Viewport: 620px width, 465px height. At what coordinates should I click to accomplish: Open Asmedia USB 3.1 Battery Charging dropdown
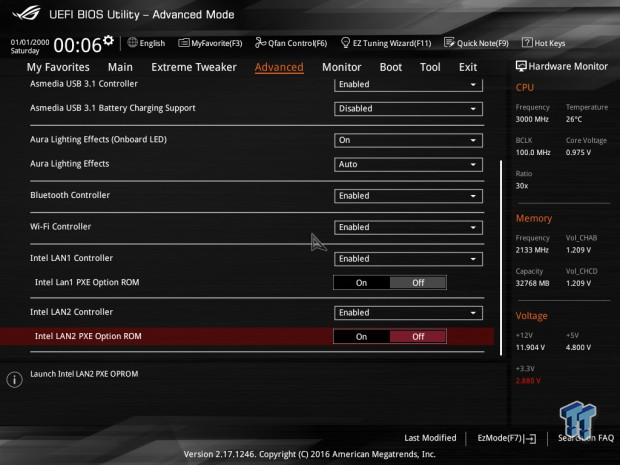coord(408,109)
